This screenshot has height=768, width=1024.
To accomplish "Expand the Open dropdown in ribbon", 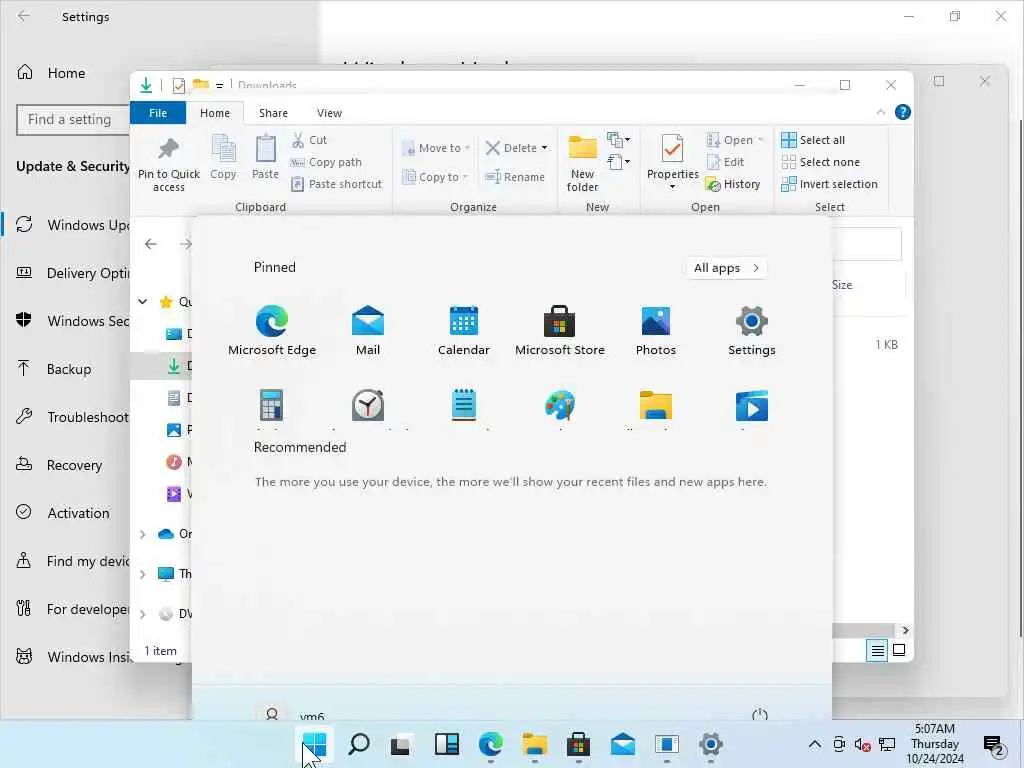I will 761,140.
